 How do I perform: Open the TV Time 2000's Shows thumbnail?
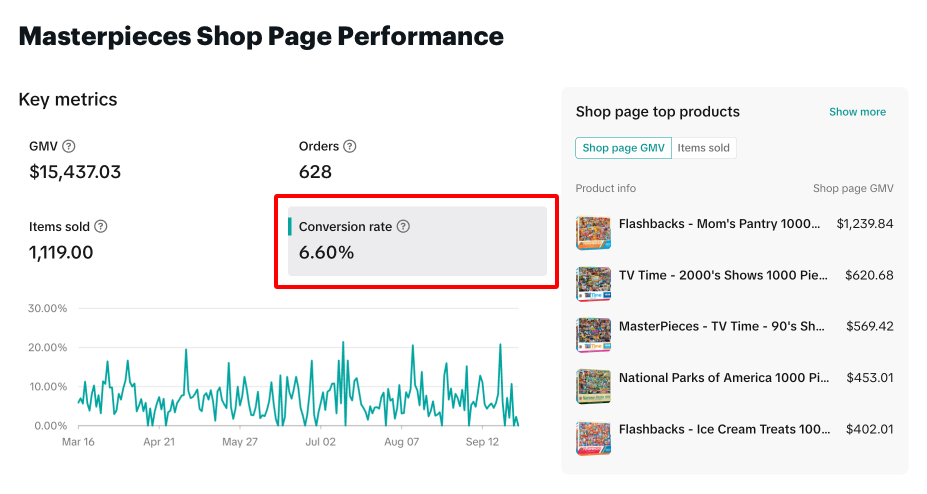[x=593, y=284]
